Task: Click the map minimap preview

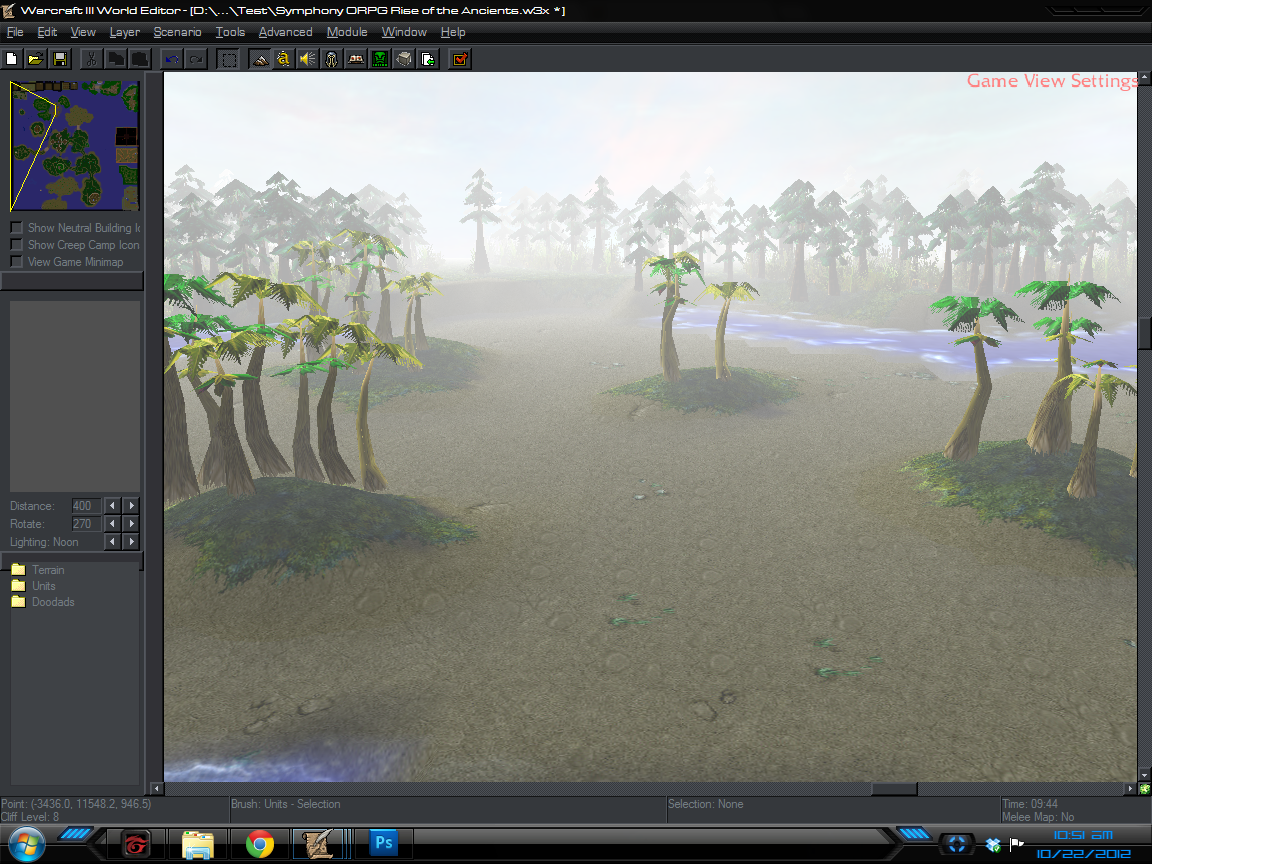Action: click(x=74, y=146)
